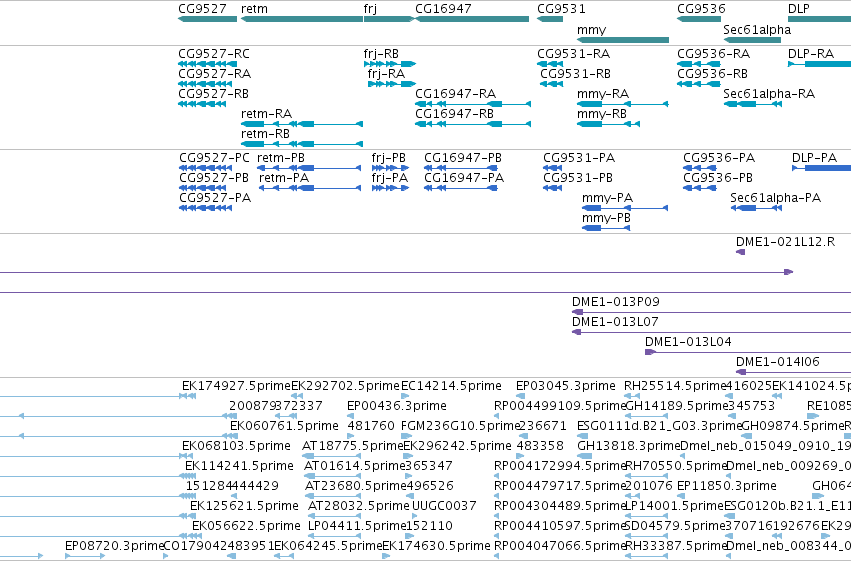
Task: Select the Sec61alpha-RA transcript
Action: (x=769, y=94)
